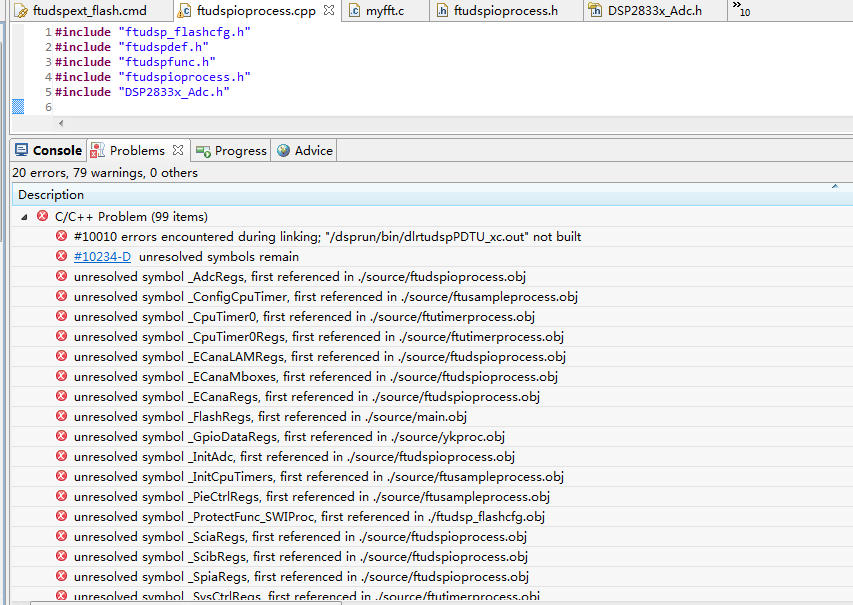Click the Console tab monitor icon
The image size is (853, 605).
click(x=21, y=150)
